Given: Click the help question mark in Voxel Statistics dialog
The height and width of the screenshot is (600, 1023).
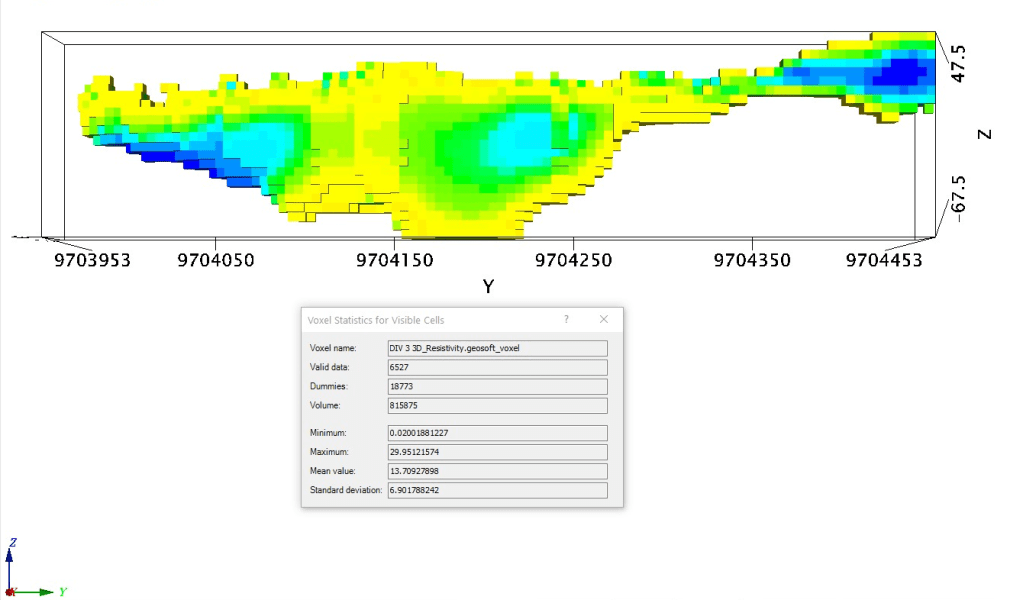Looking at the screenshot, I should 566,319.
